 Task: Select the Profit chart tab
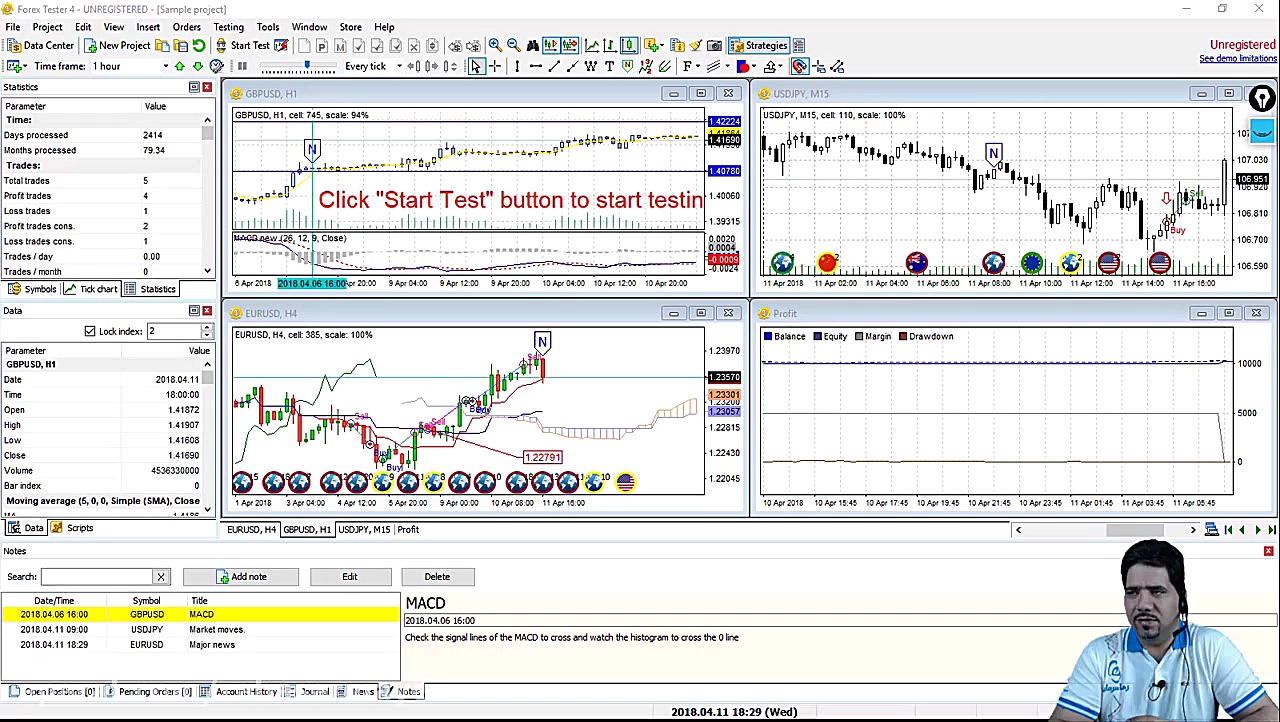click(x=408, y=529)
